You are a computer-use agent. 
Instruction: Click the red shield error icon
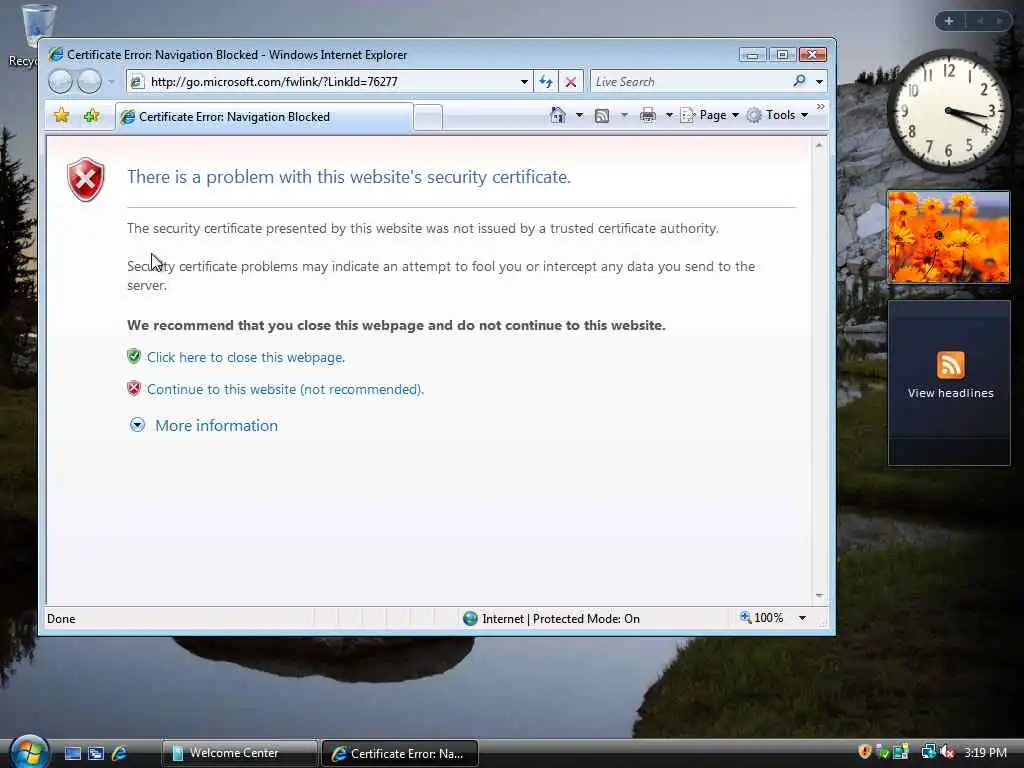(86, 179)
